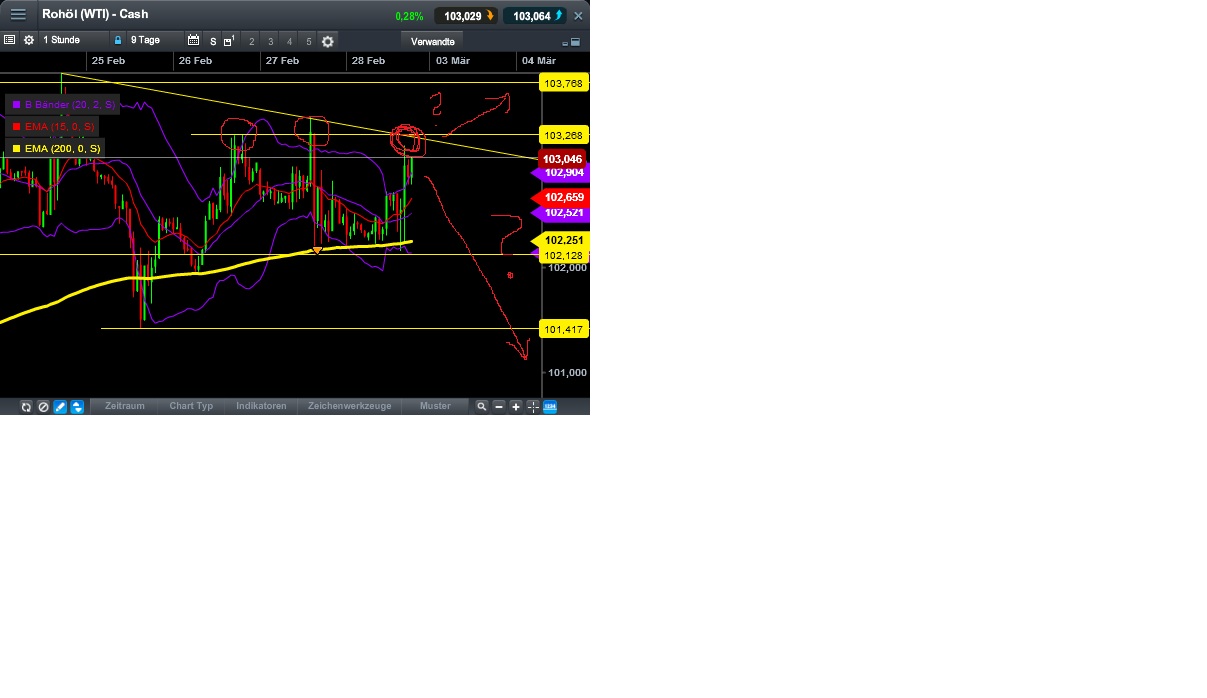Click the fit-to-screen crosshair icon
Screen dimensions: 1207x698
(x=532, y=406)
